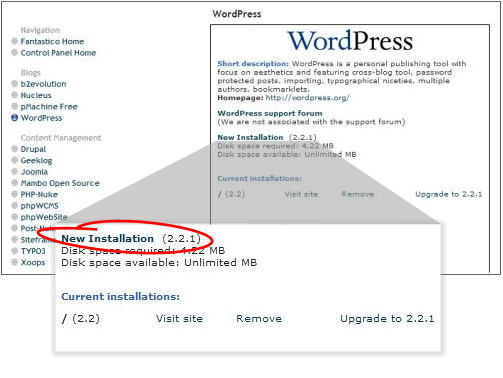
Task: Click the bullet icon next to PHP-Nuke
Action: [x=14, y=194]
